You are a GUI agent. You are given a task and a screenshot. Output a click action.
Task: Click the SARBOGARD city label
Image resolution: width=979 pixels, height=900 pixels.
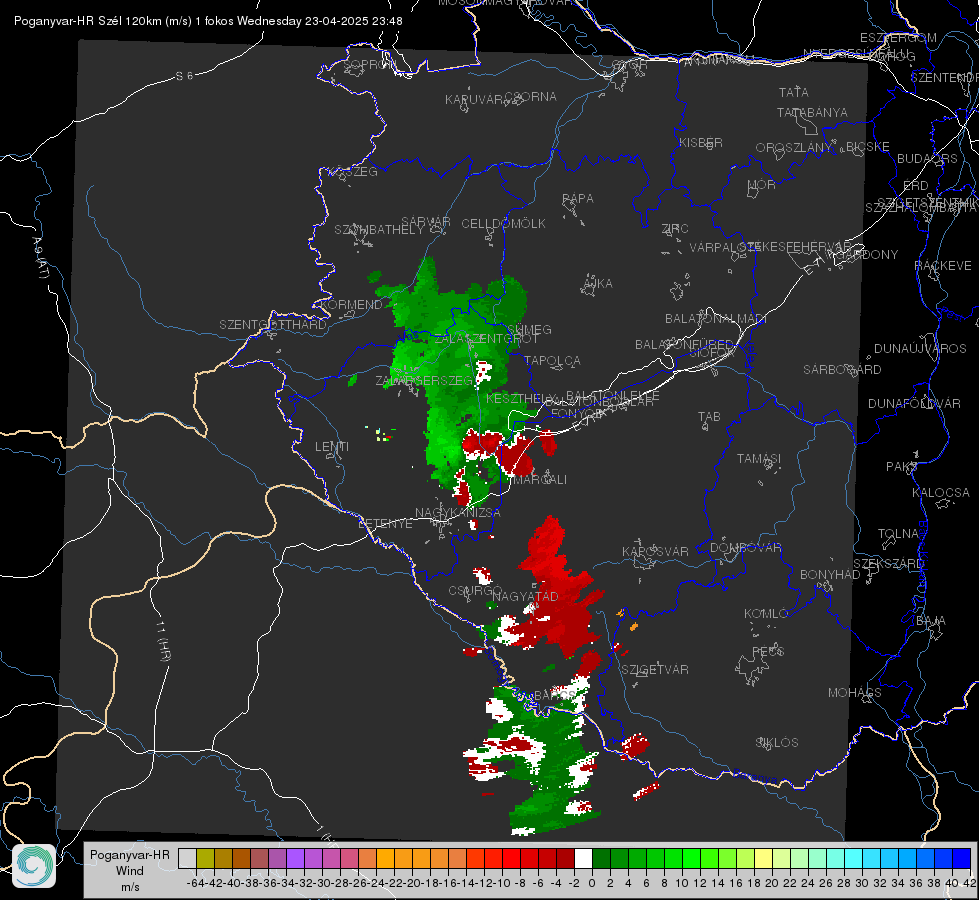842,370
